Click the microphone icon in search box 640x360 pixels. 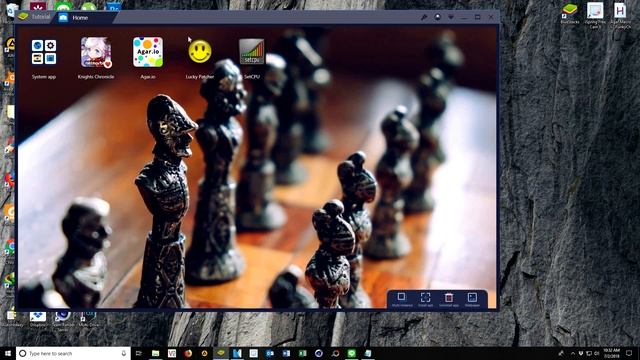(124, 353)
